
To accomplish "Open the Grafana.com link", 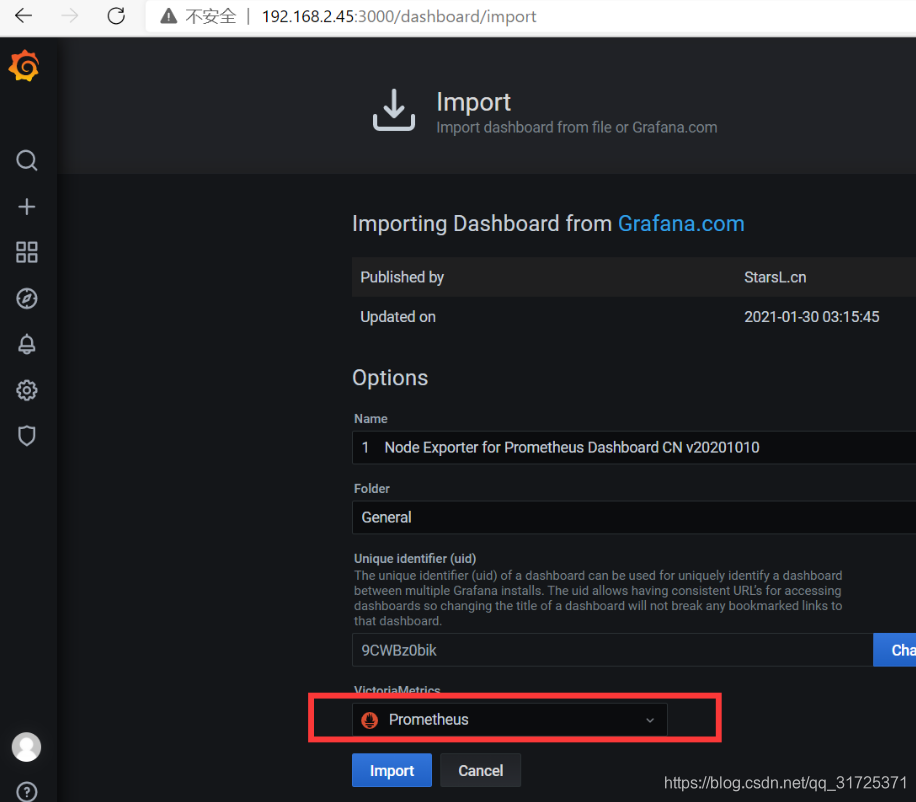I will coord(681,224).
